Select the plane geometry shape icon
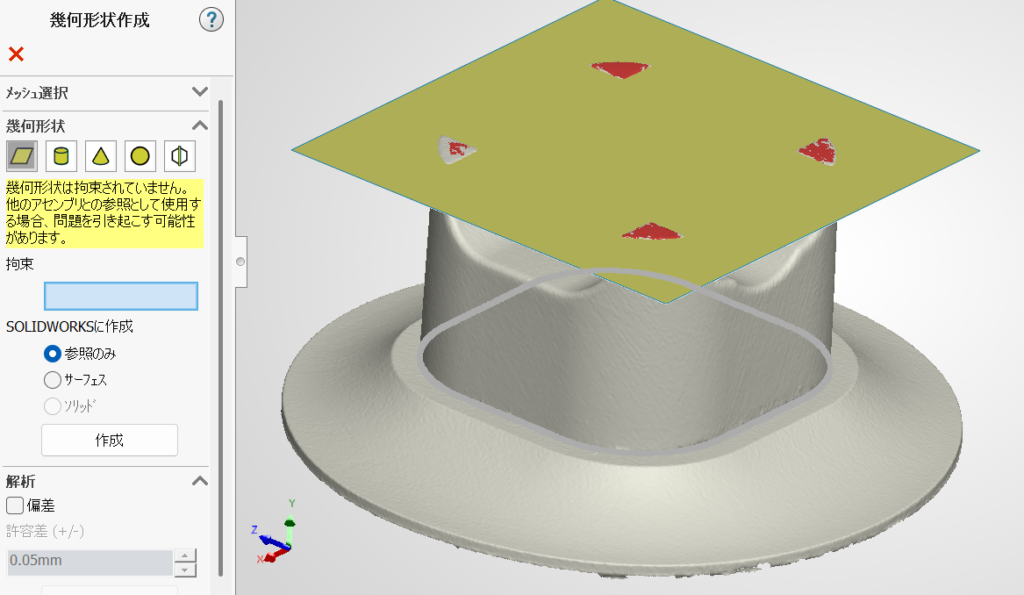This screenshot has width=1024, height=595. [x=22, y=156]
